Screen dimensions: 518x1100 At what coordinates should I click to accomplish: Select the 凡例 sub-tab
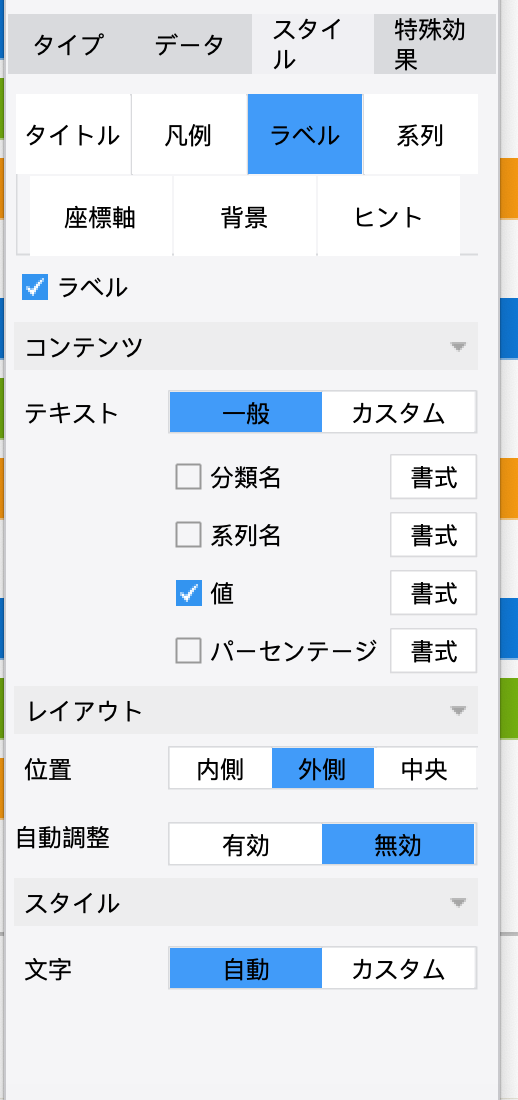(189, 134)
